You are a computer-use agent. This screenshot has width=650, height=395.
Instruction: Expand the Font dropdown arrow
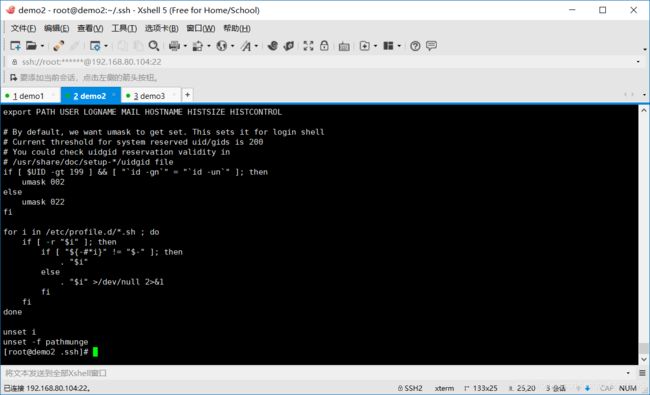click(256, 46)
